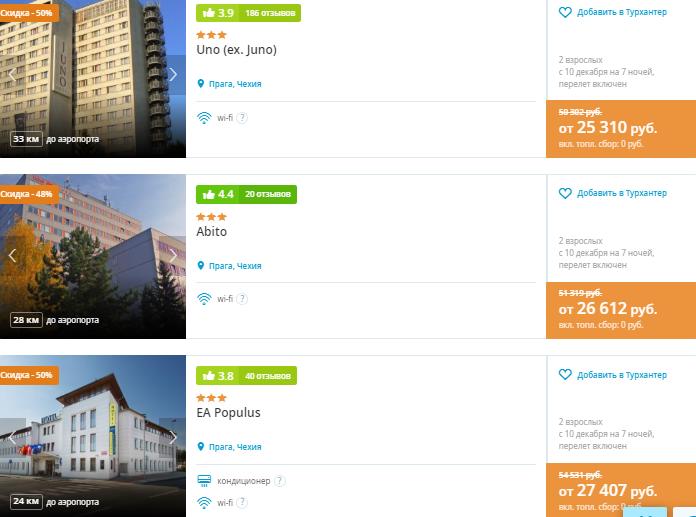Image resolution: width=696 pixels, height=517 pixels.
Task: Open the 20 отзывов rating badge
Action: 246,194
